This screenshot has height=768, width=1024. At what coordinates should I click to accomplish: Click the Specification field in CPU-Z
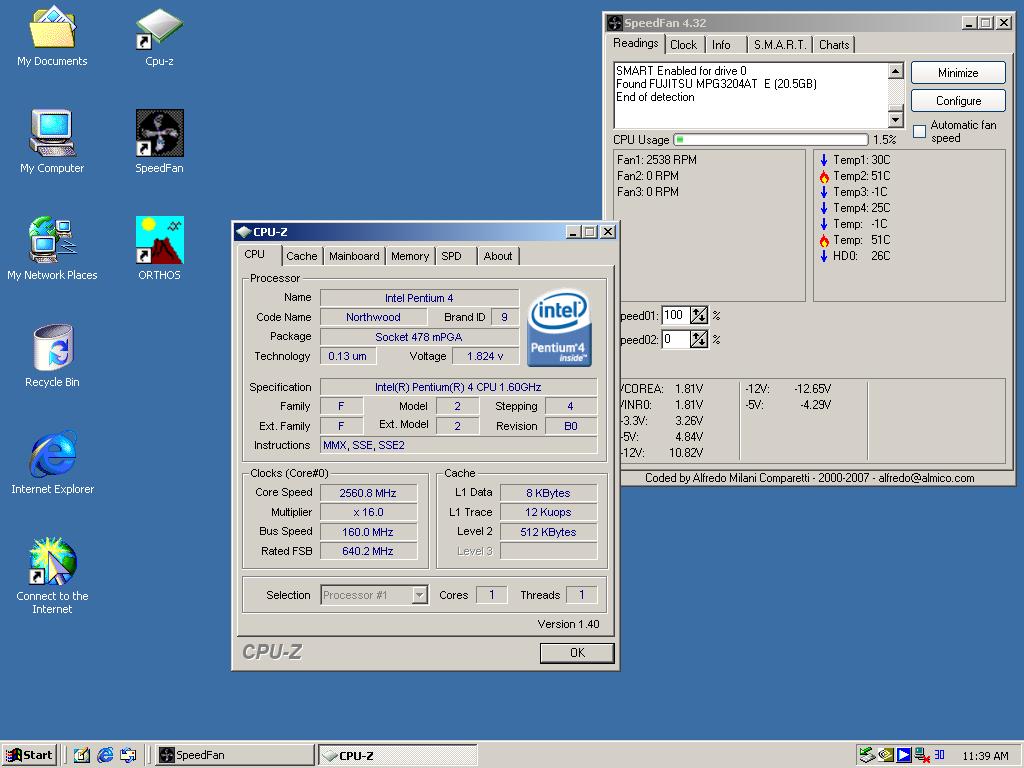(458, 387)
